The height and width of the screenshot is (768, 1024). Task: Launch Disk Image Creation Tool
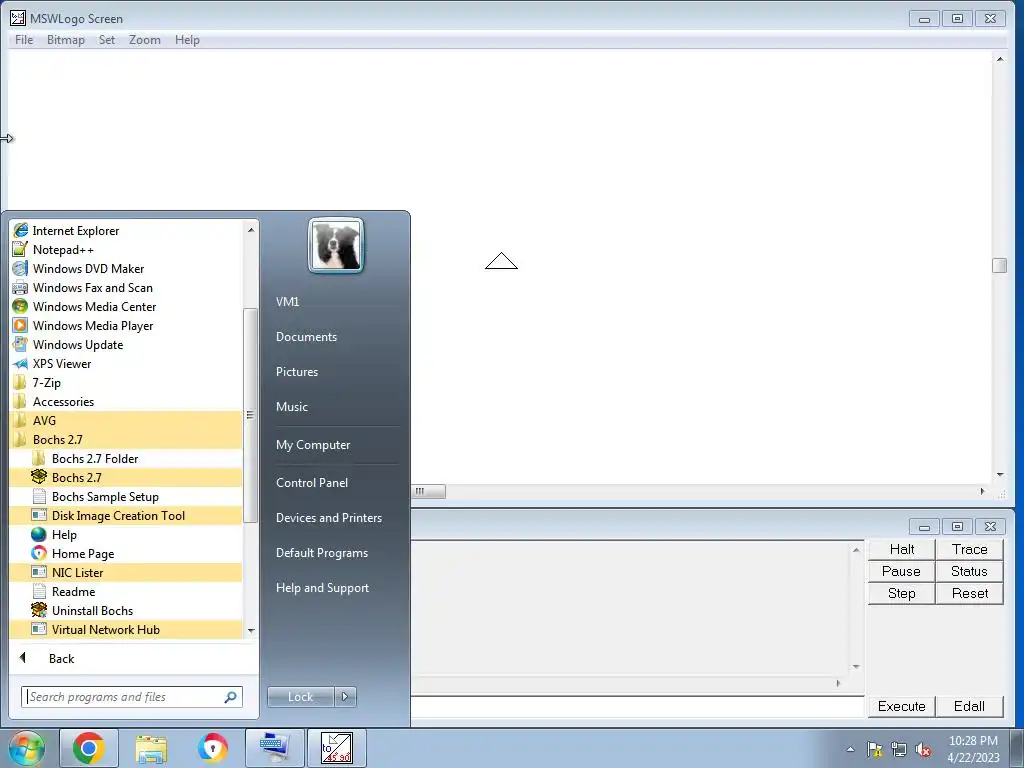click(x=127, y=515)
